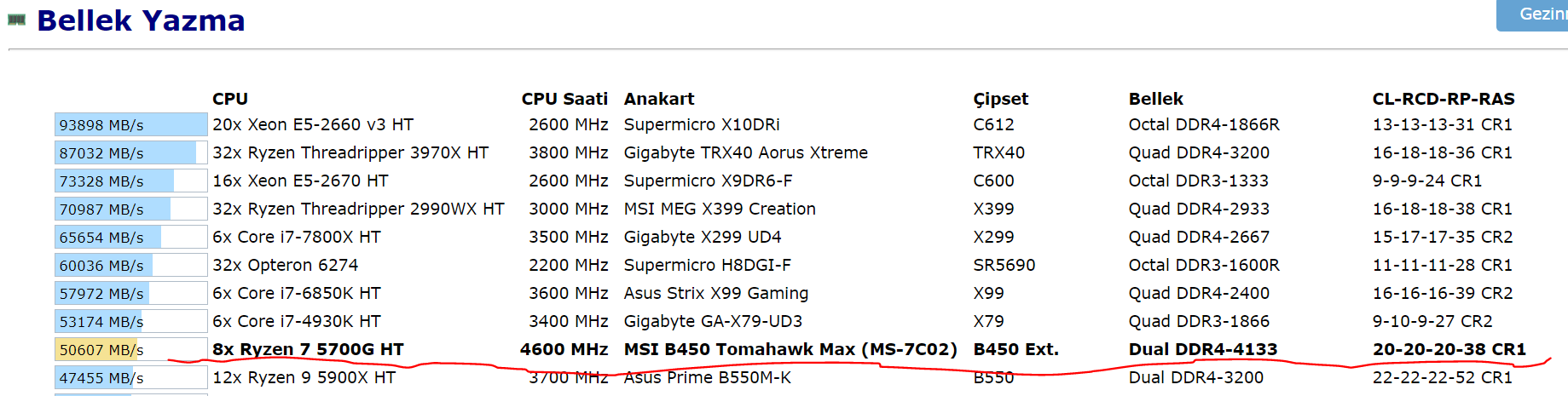Select the highlighted 50607 MB/s bar

point(131,349)
